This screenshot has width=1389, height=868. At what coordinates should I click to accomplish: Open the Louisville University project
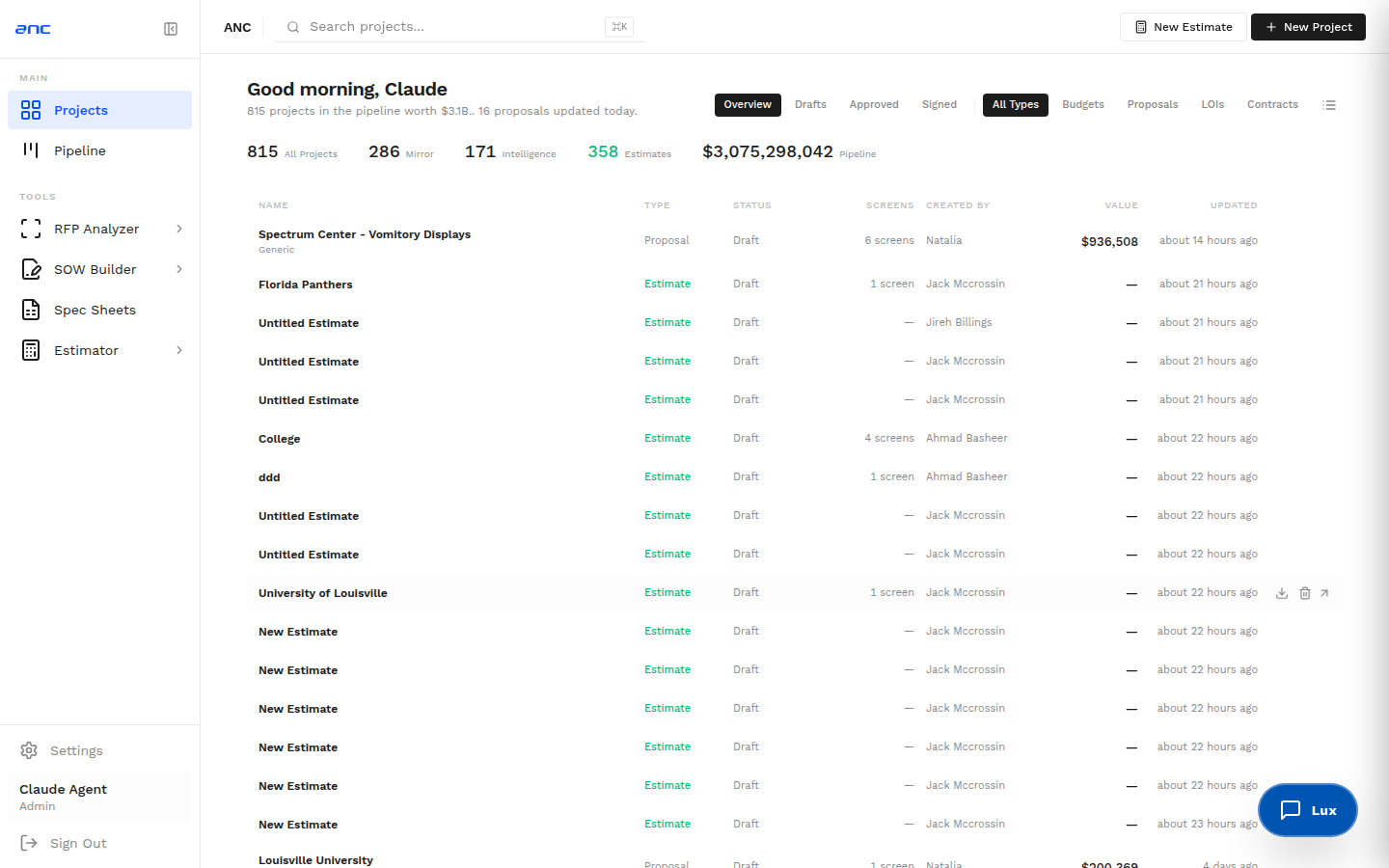click(x=315, y=860)
